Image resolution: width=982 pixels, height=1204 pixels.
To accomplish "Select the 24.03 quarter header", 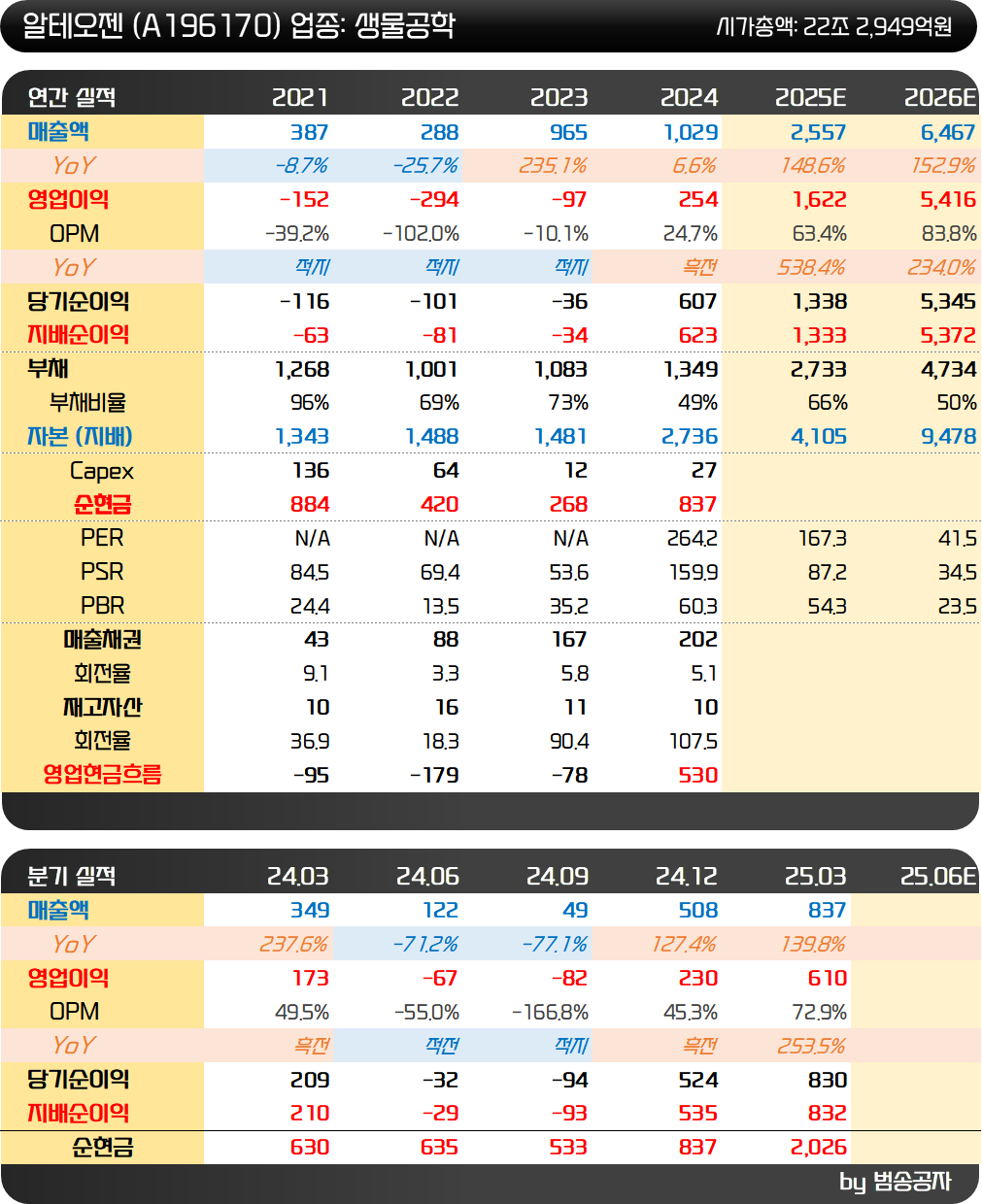I will point(298,876).
